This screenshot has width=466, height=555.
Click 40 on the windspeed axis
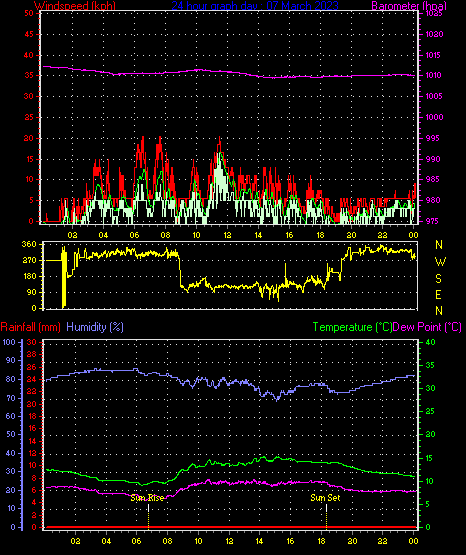click(29, 55)
